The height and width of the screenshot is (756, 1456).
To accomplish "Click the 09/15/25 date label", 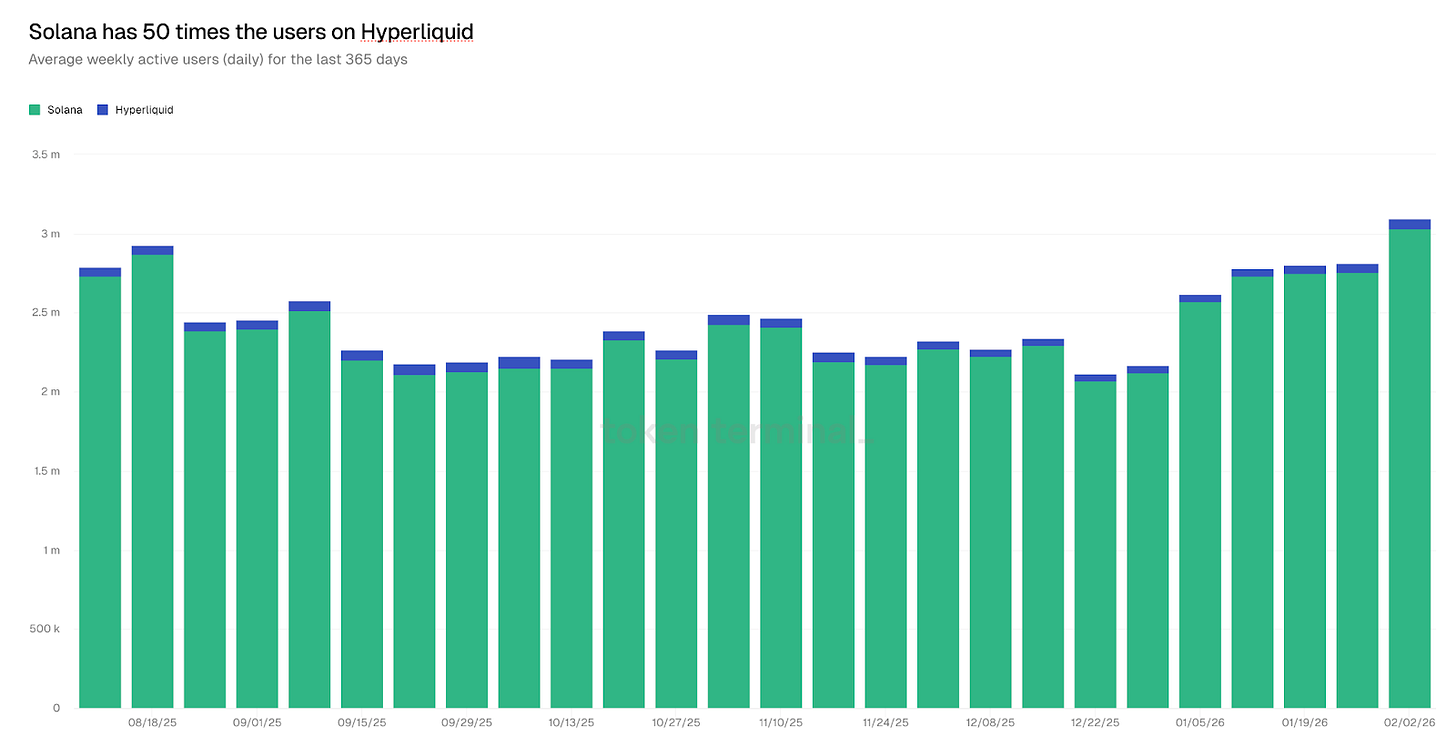I will (x=362, y=721).
